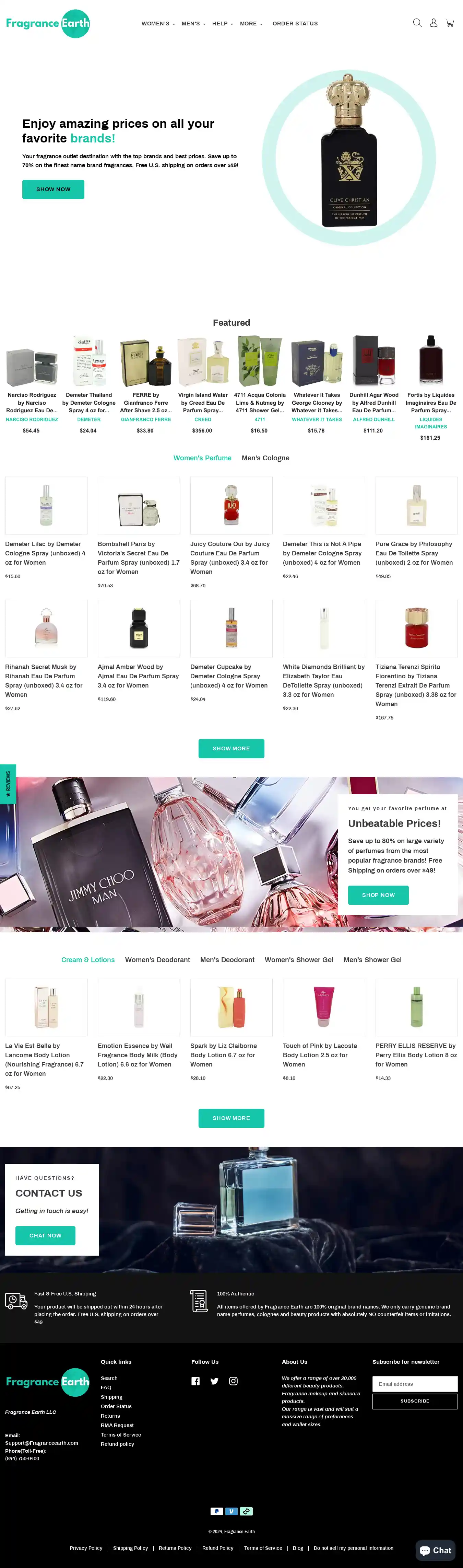Expand the More navigation dropdown
The width and height of the screenshot is (463, 1568).
point(251,24)
